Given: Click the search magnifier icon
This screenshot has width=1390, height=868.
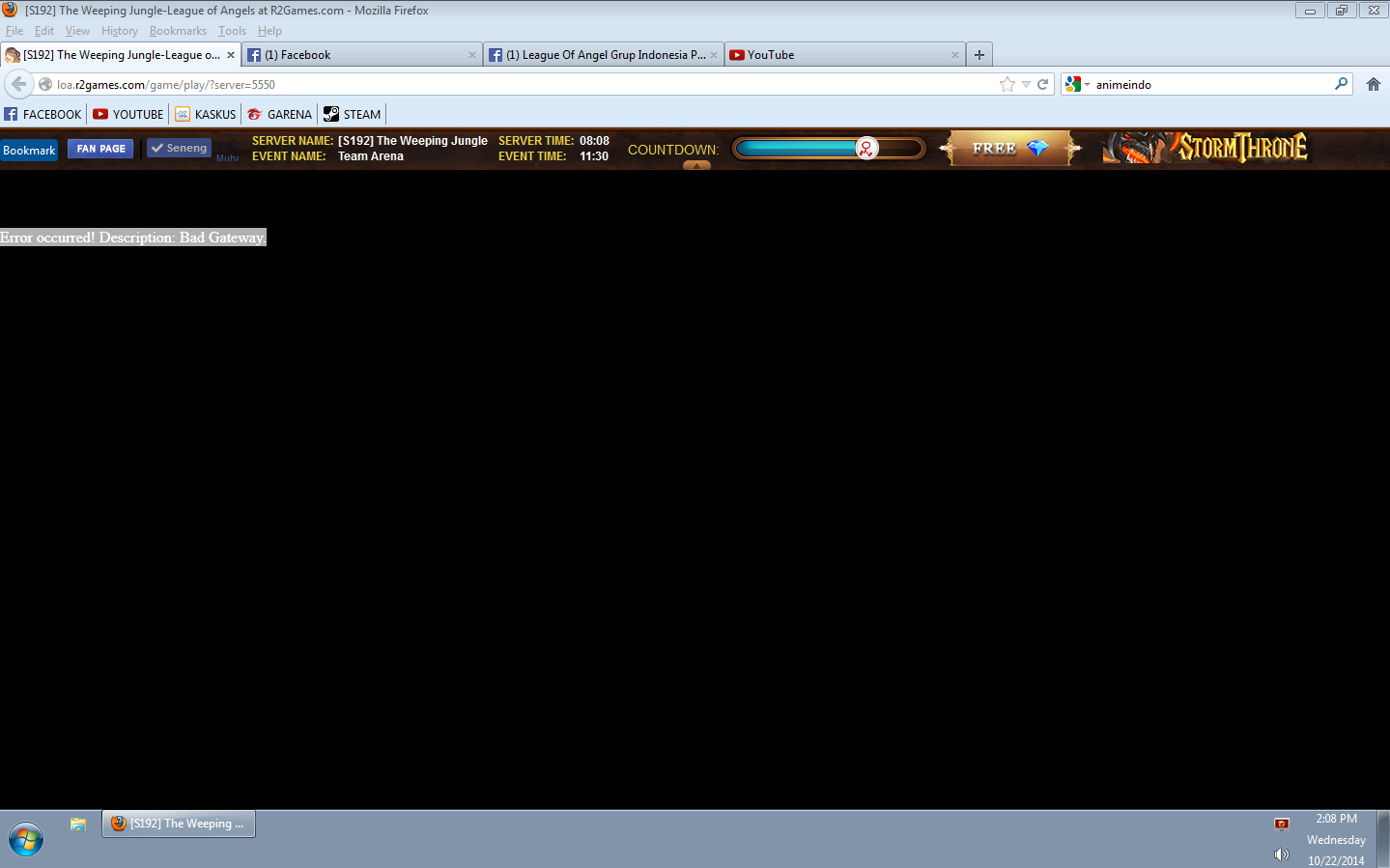Looking at the screenshot, I should click(x=1341, y=84).
